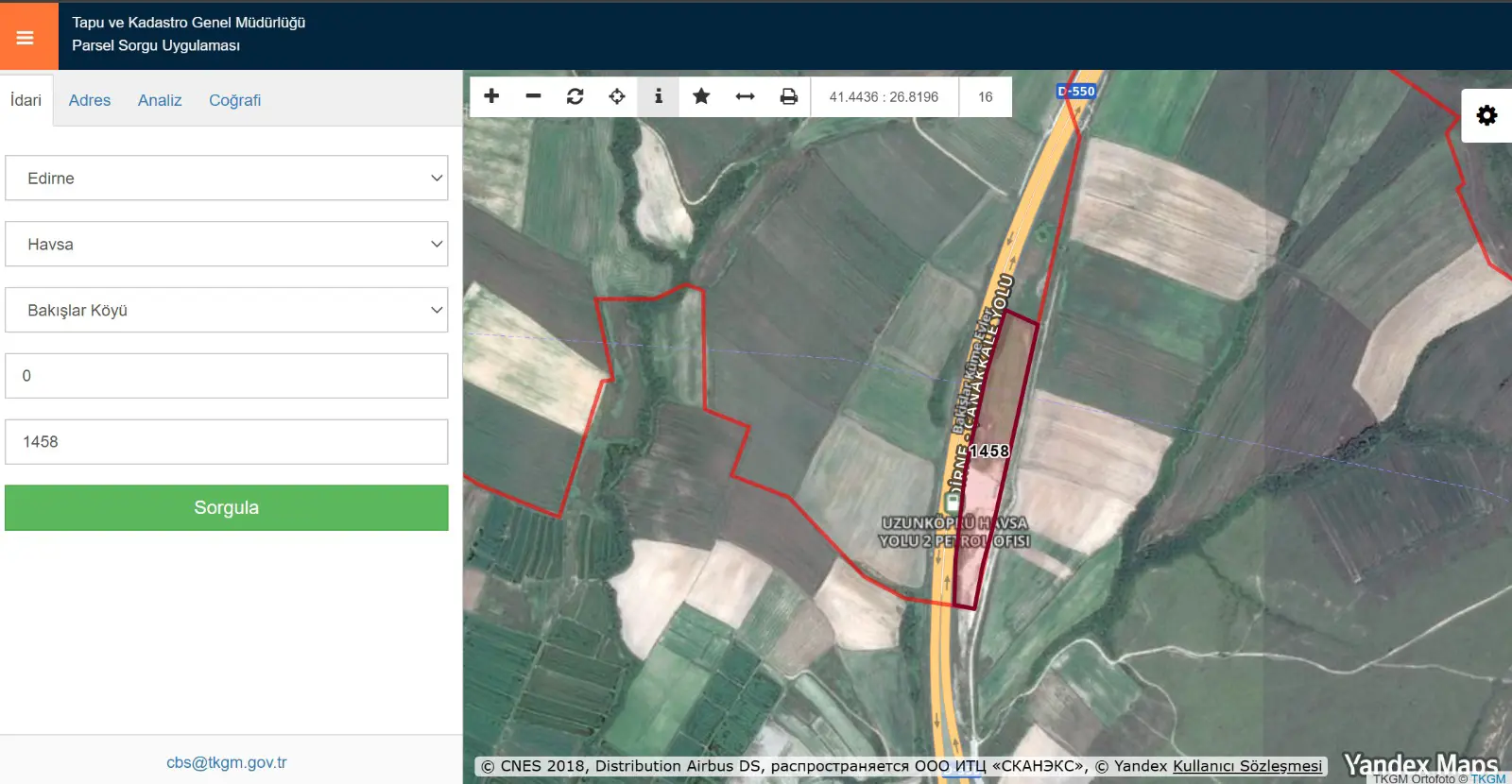1512x784 pixels.
Task: Click the zoom level value 16
Action: pyautogui.click(x=986, y=96)
